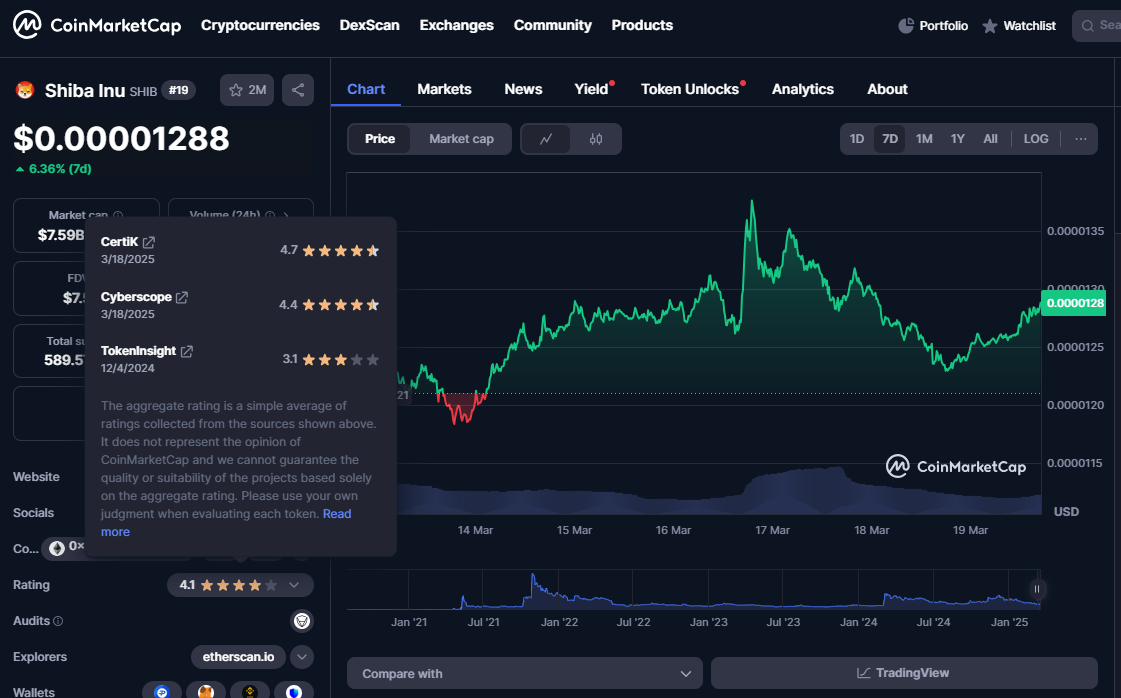The width and height of the screenshot is (1121, 698).
Task: Switch to candlestick chart view
Action: pyautogui.click(x=596, y=139)
